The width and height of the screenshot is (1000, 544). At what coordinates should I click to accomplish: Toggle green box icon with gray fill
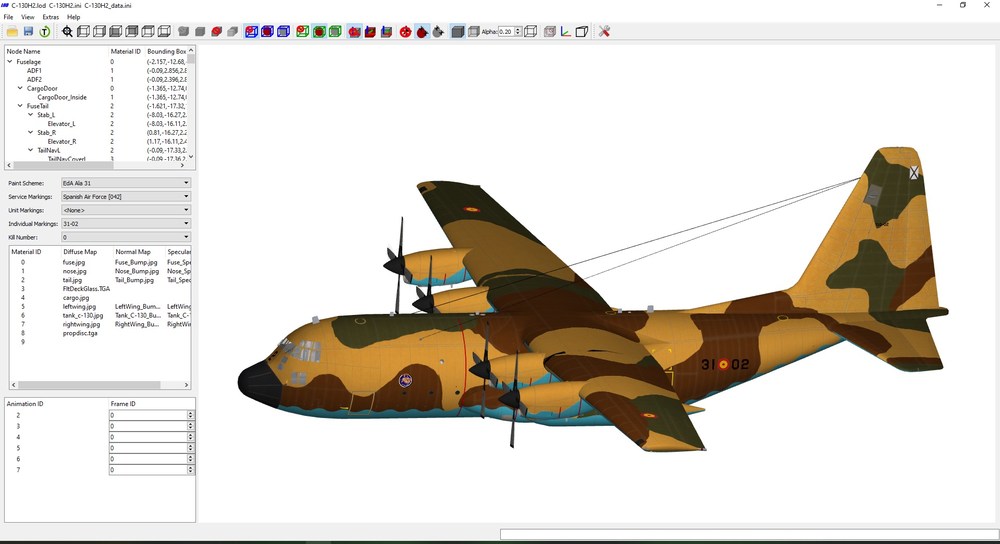335,31
